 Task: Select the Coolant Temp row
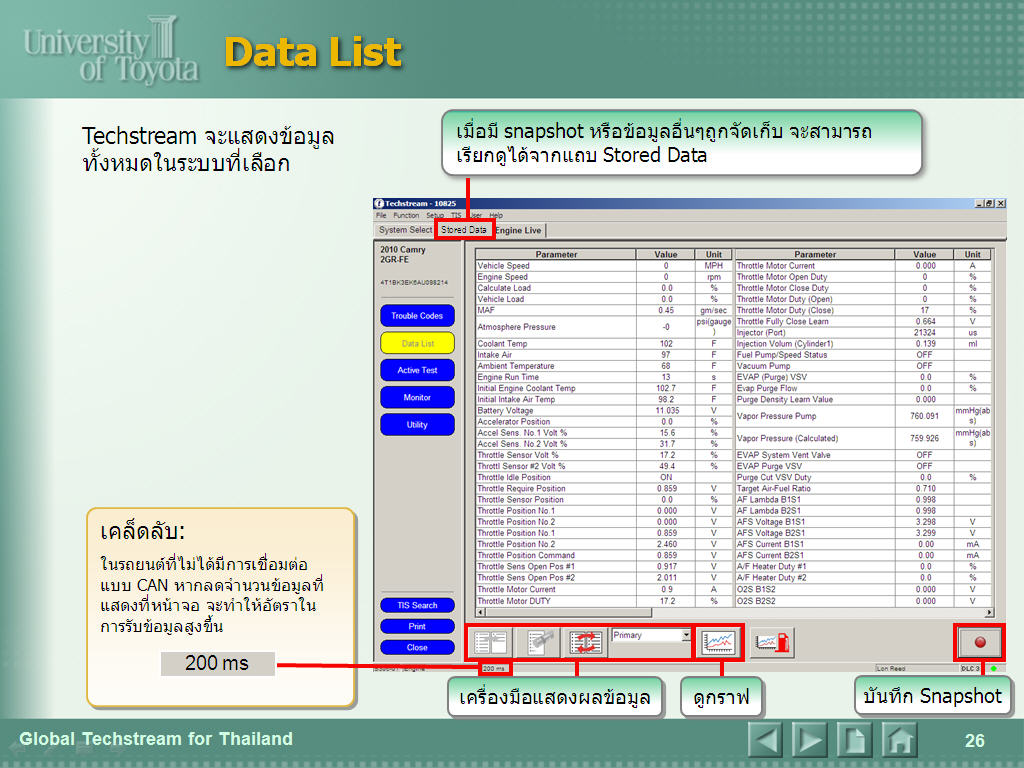tap(604, 344)
